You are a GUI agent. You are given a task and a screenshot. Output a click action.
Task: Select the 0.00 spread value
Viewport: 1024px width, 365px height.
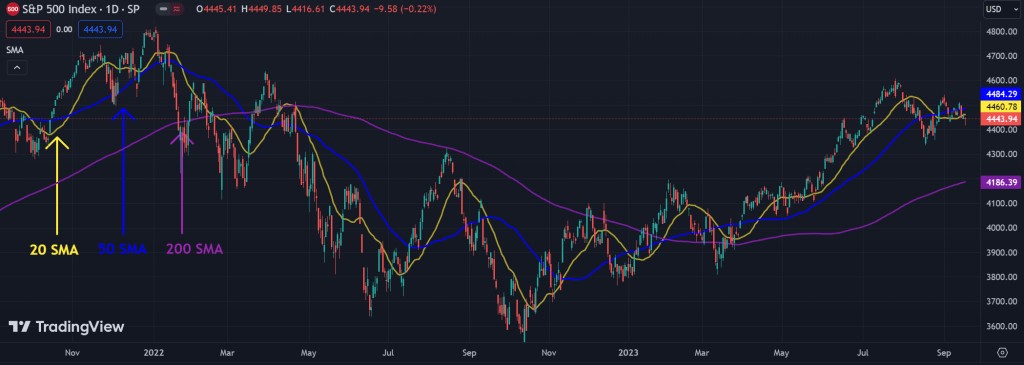coord(64,29)
